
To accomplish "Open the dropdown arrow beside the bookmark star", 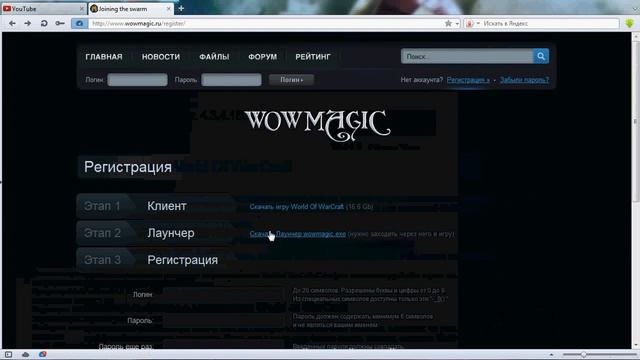I will (x=457, y=24).
